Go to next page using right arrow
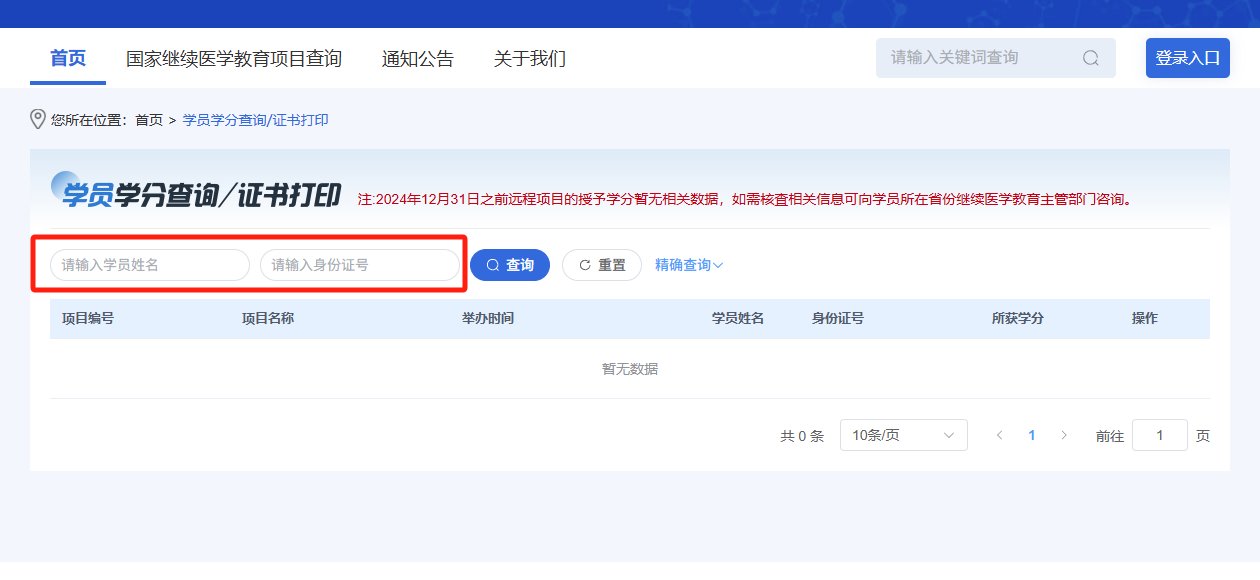 (x=1064, y=436)
